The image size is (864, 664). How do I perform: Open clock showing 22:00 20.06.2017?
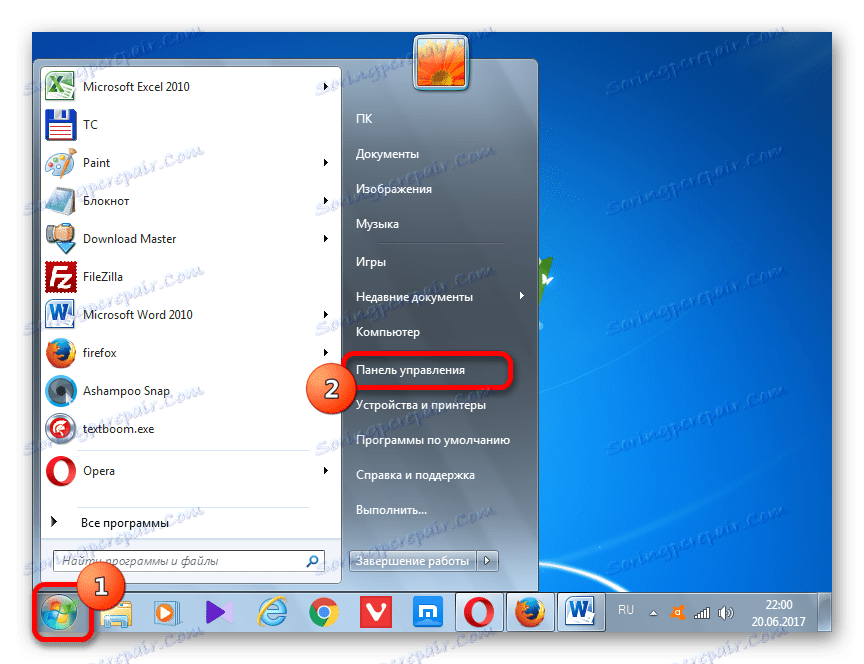[x=779, y=613]
